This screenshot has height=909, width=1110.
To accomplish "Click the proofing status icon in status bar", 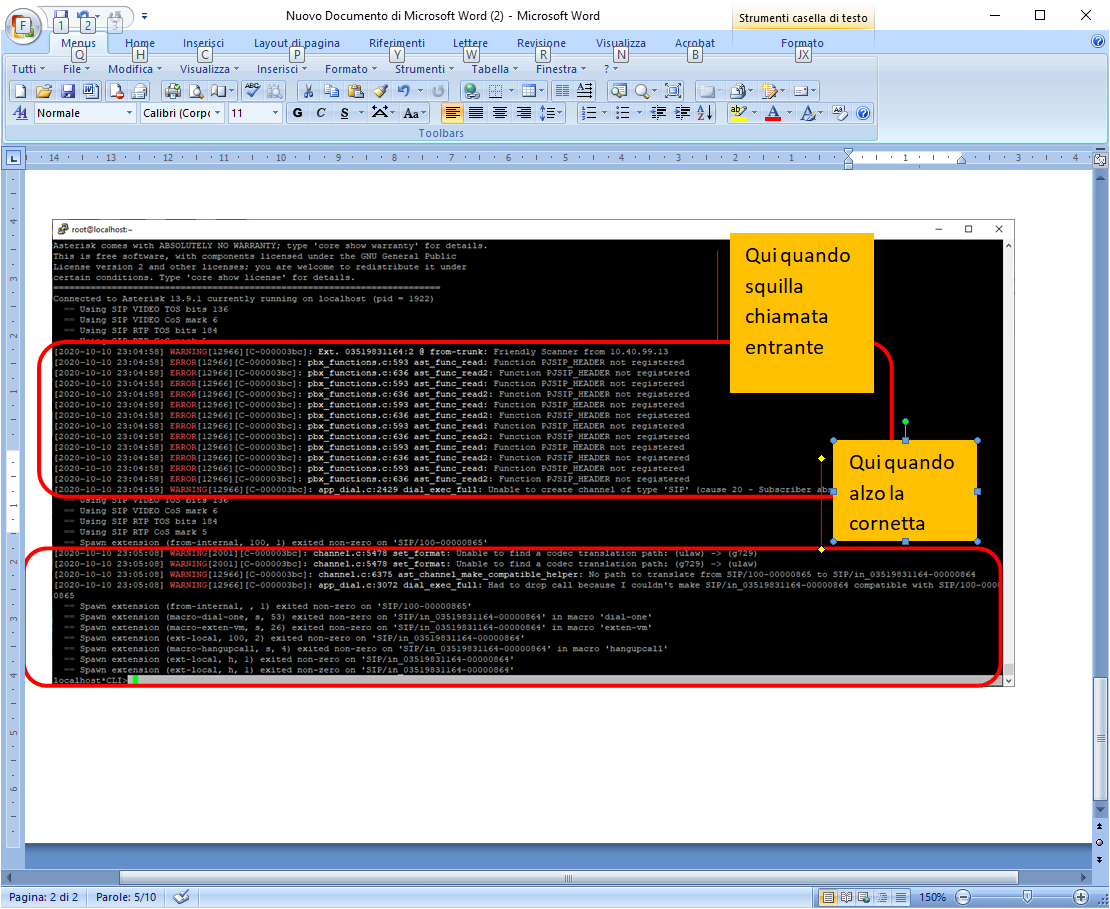I will click(x=182, y=897).
